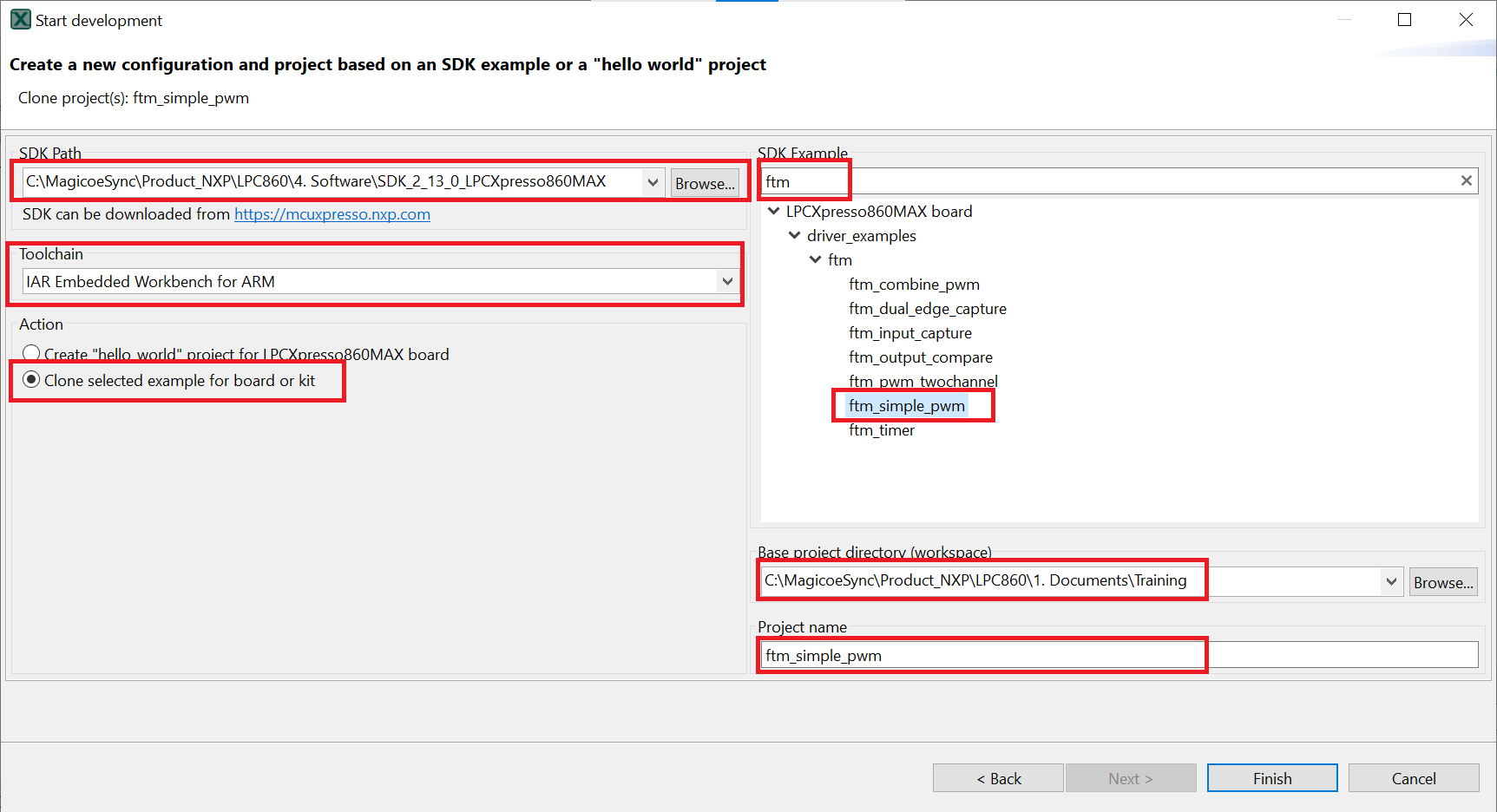Select 'Create hello world project' radio option

(32, 354)
